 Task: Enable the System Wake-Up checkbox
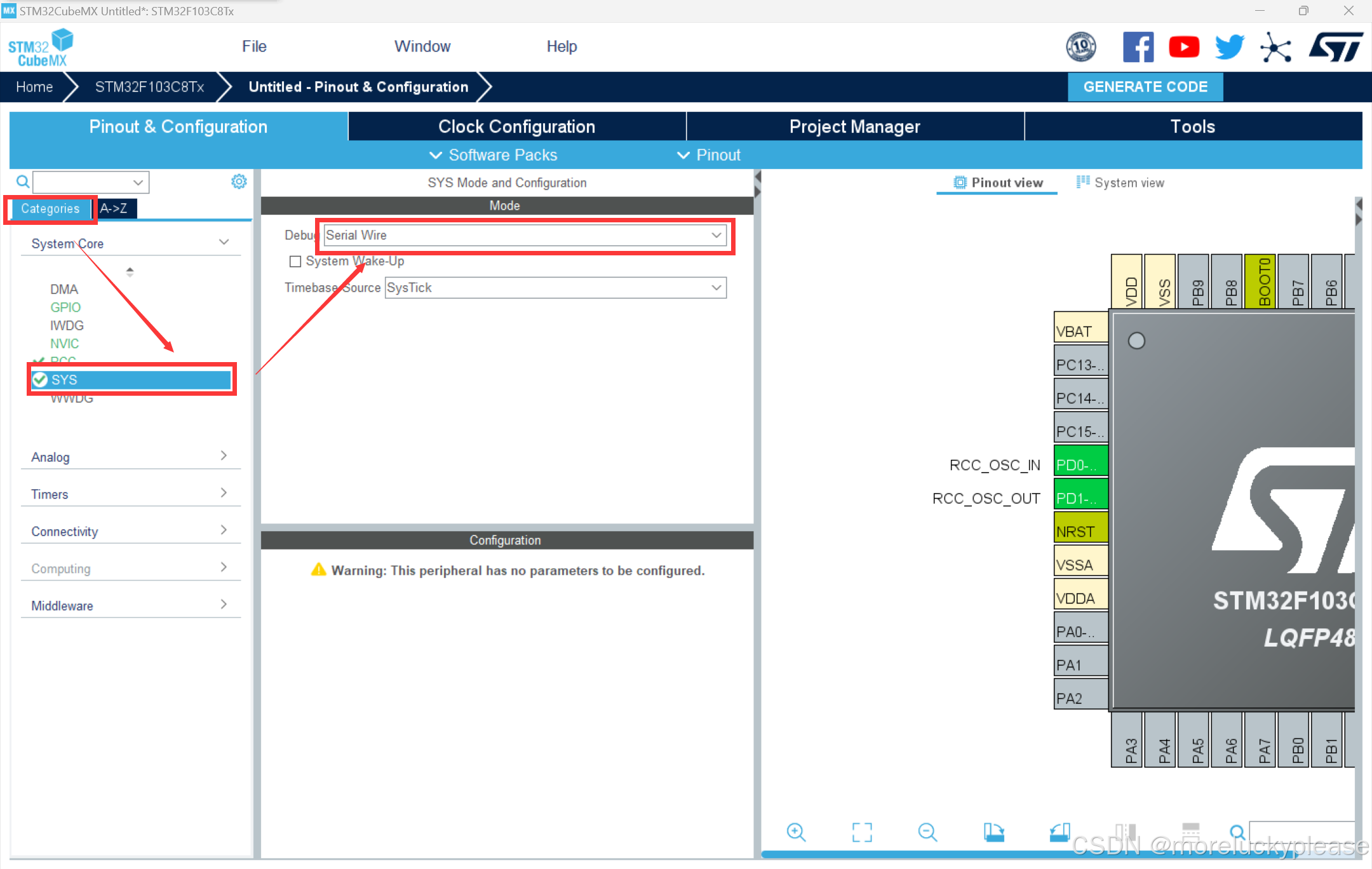pos(295,261)
